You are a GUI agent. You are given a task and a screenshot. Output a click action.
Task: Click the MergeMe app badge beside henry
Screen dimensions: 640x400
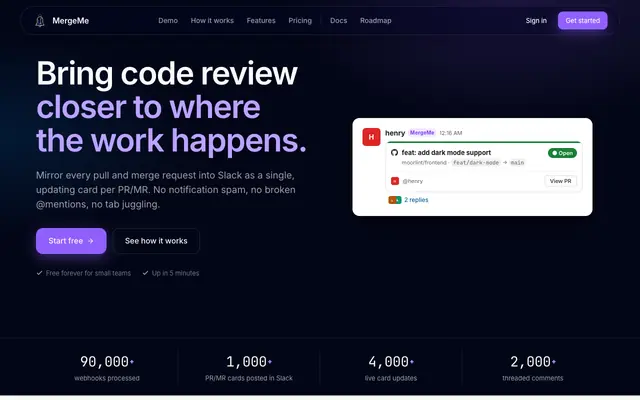[422, 133]
